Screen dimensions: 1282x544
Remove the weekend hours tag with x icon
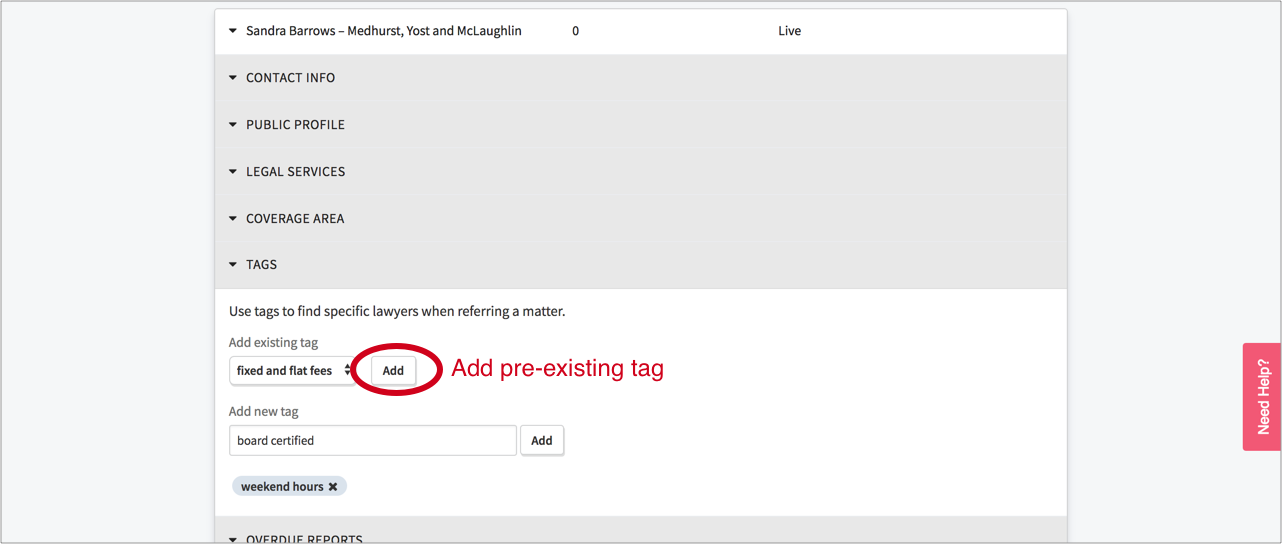[333, 487]
